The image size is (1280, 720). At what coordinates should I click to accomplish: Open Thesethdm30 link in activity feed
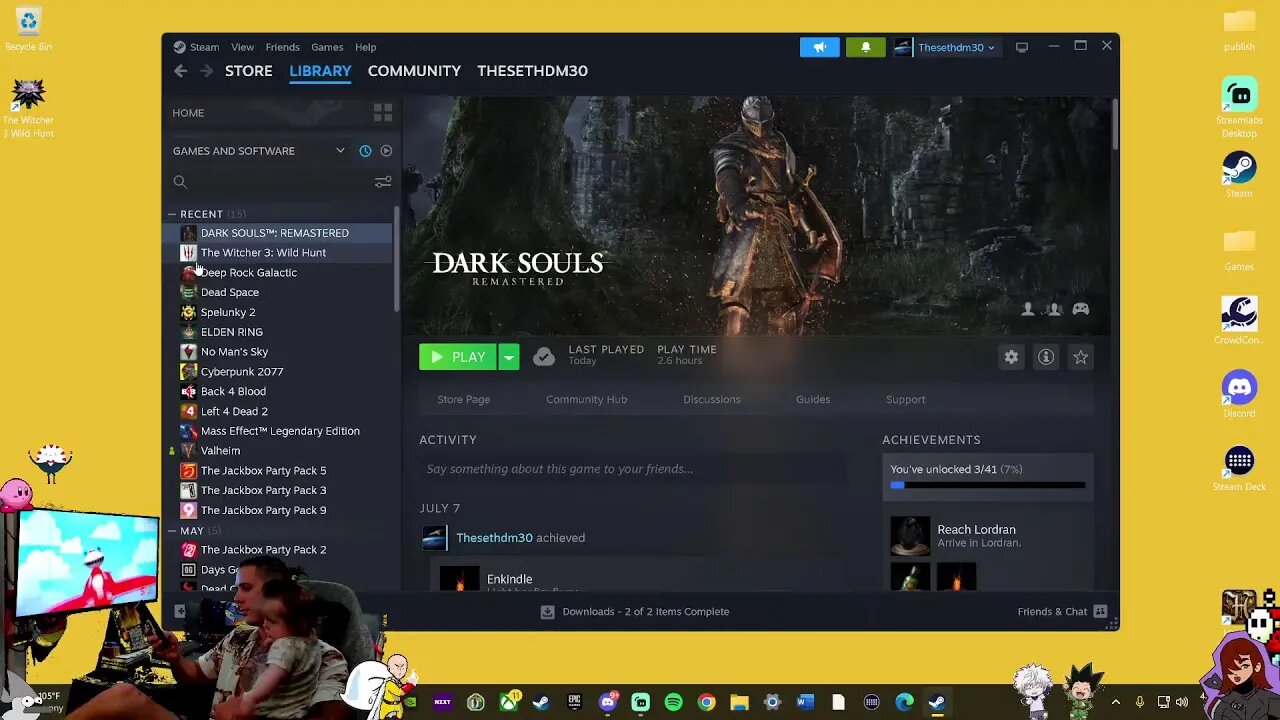[494, 538]
